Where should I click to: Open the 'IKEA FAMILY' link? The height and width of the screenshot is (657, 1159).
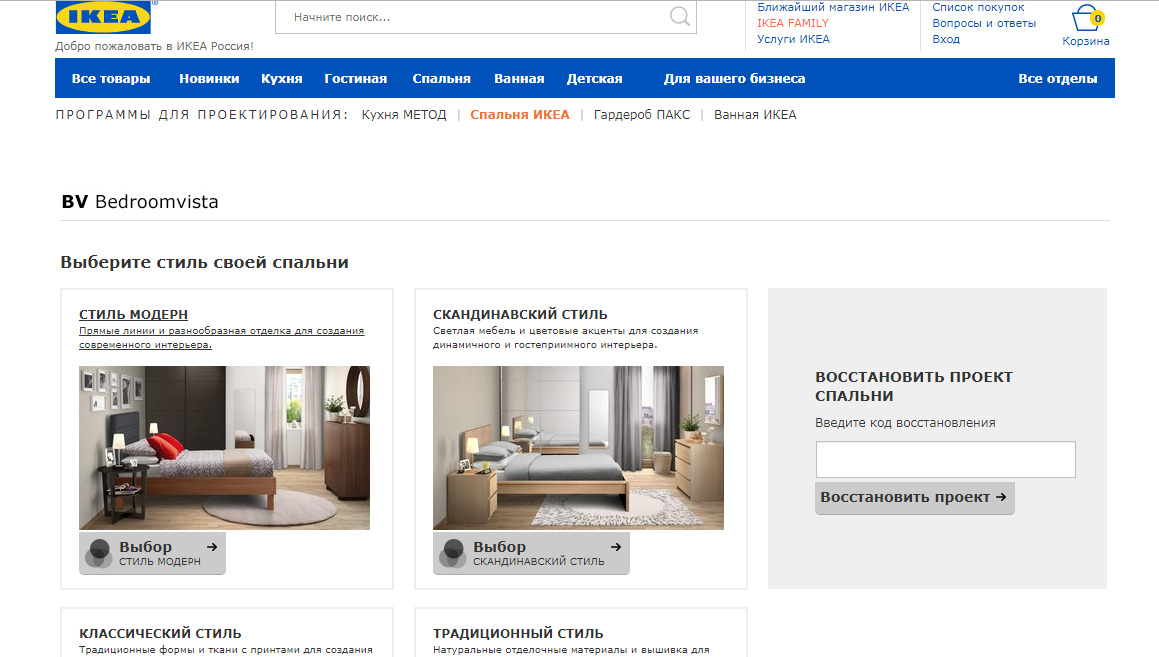point(792,23)
